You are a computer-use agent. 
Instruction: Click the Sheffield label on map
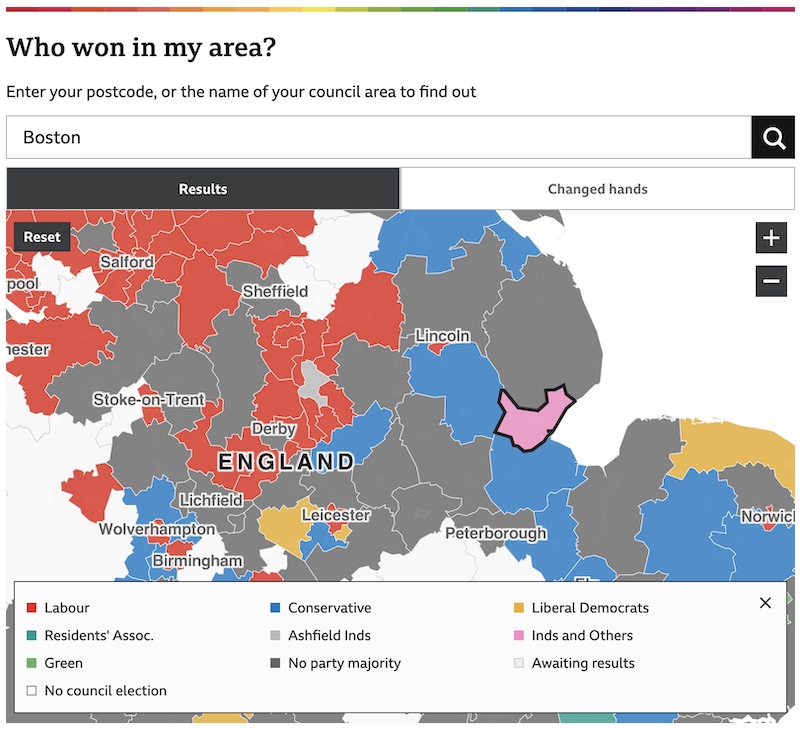click(x=275, y=291)
